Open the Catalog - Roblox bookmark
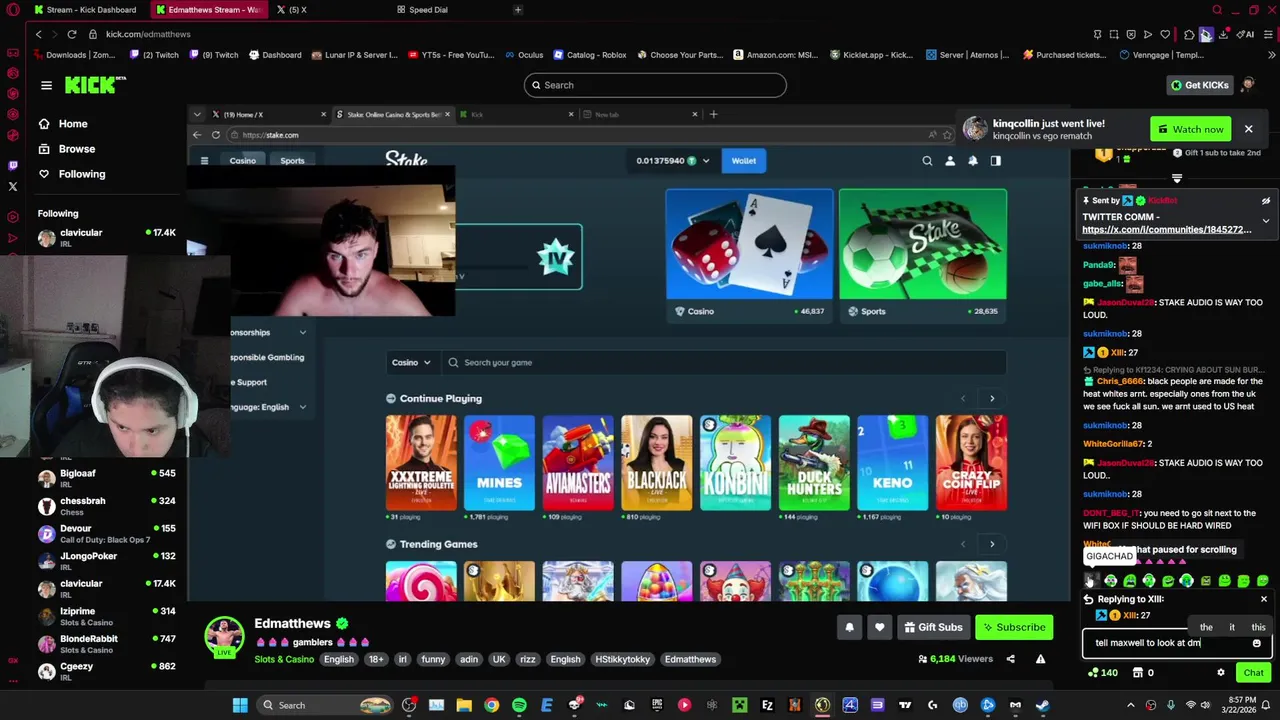The width and height of the screenshot is (1280, 720). pyautogui.click(x=589, y=55)
